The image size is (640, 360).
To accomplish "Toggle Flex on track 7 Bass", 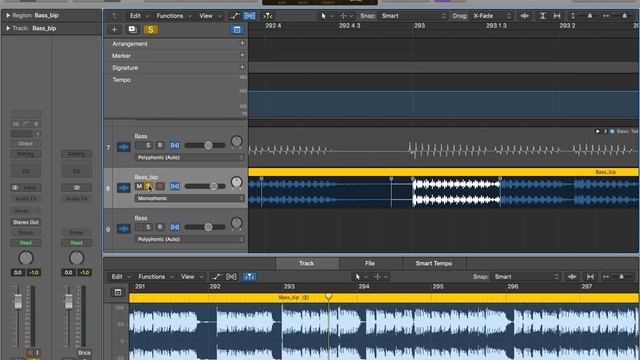I will click(175, 145).
